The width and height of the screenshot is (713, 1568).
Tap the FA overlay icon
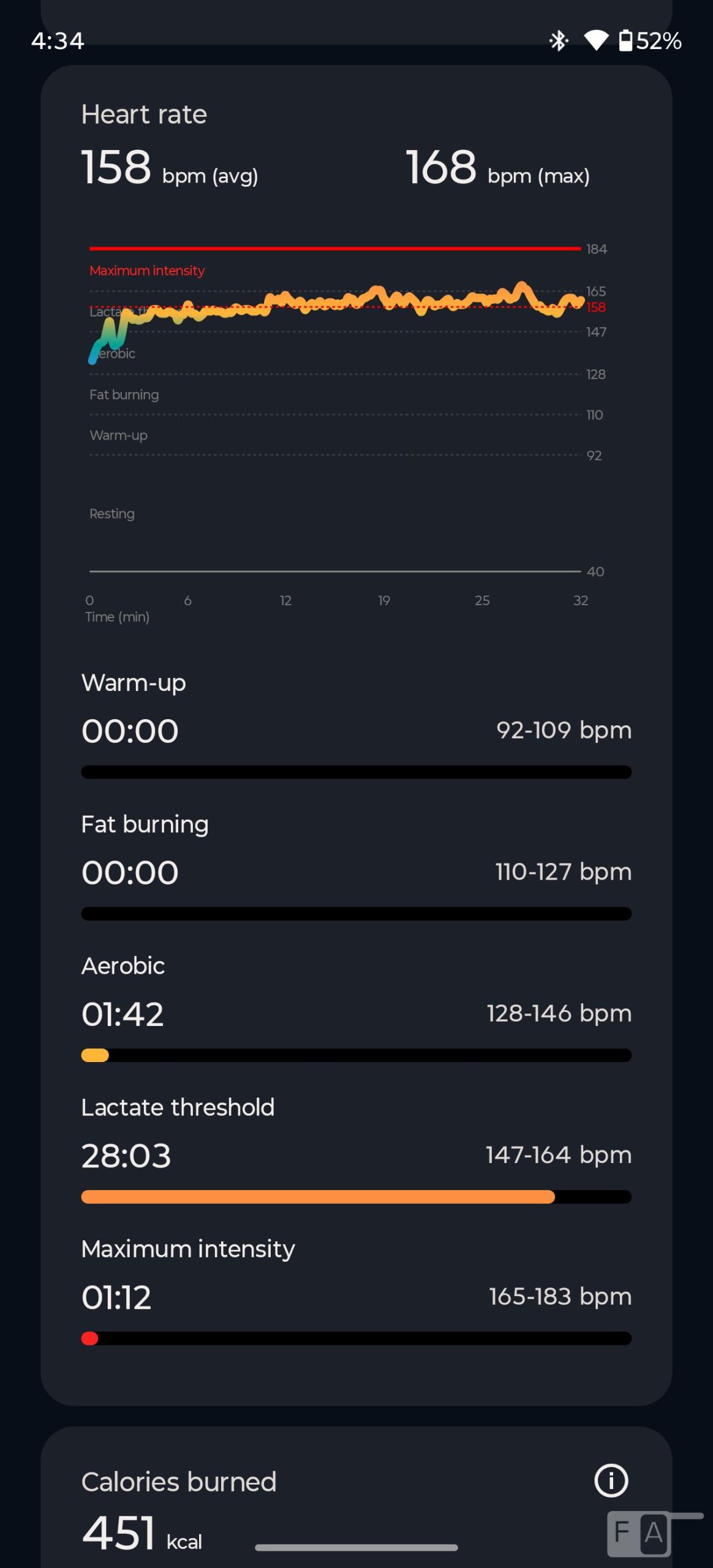click(x=639, y=1533)
